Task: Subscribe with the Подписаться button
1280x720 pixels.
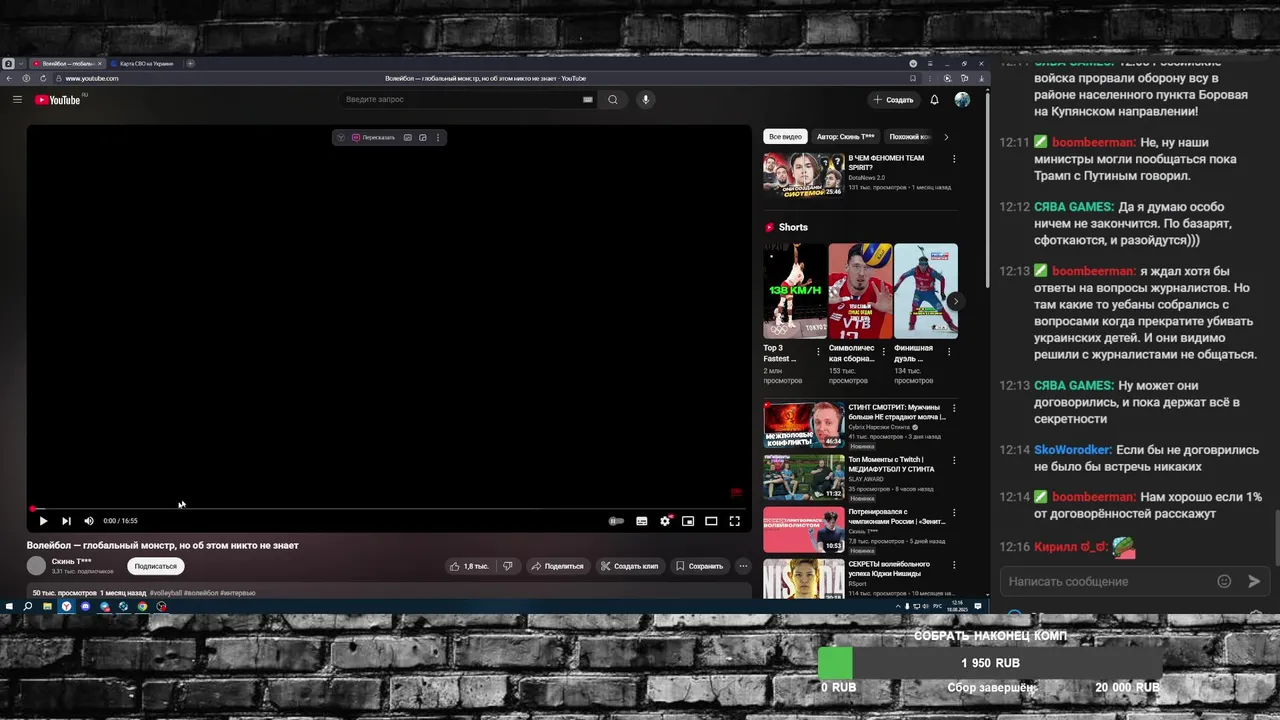Action: [x=155, y=566]
